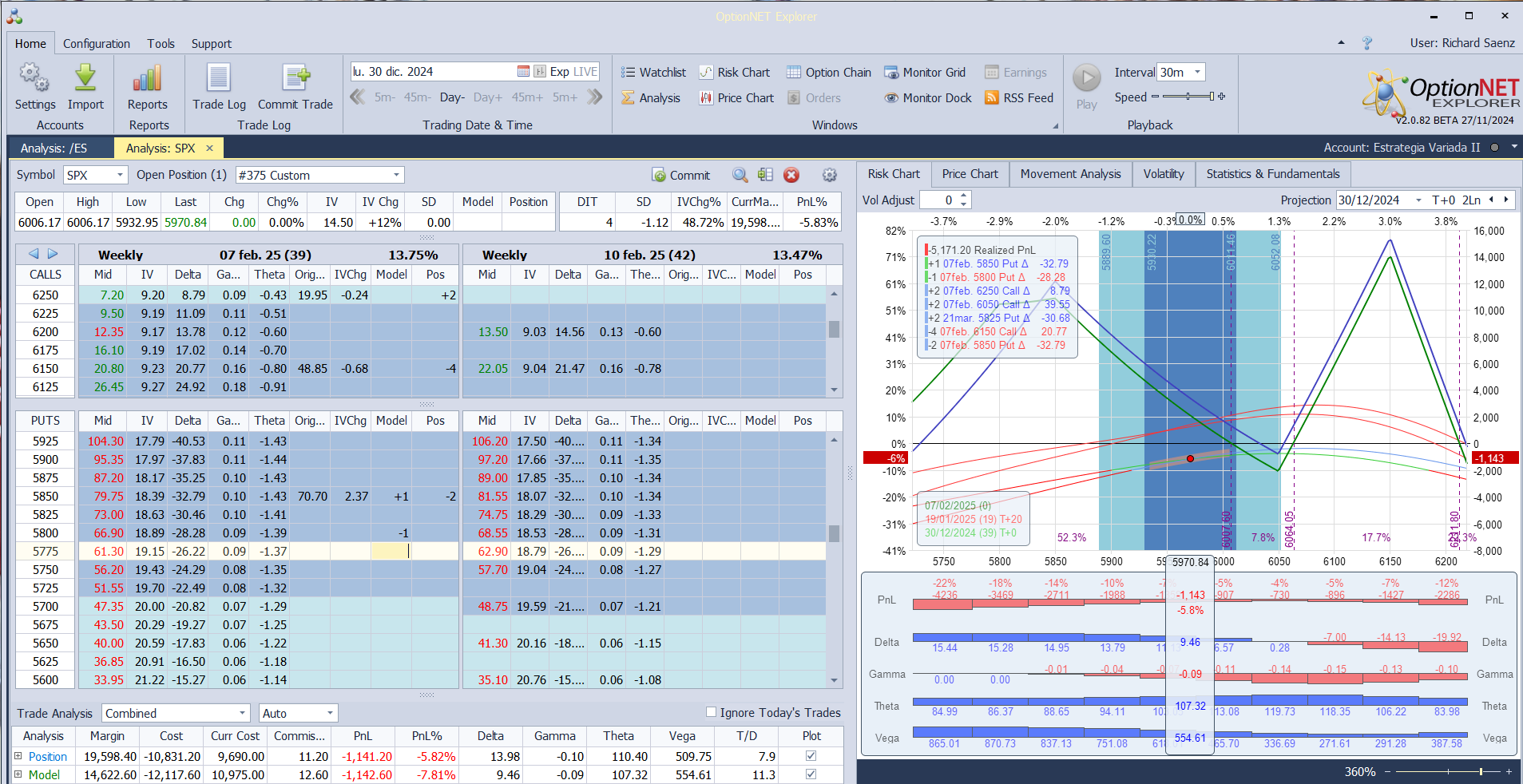Open Risk Chart from the Windows group
Image resolution: width=1523 pixels, height=784 pixels.
tap(735, 73)
